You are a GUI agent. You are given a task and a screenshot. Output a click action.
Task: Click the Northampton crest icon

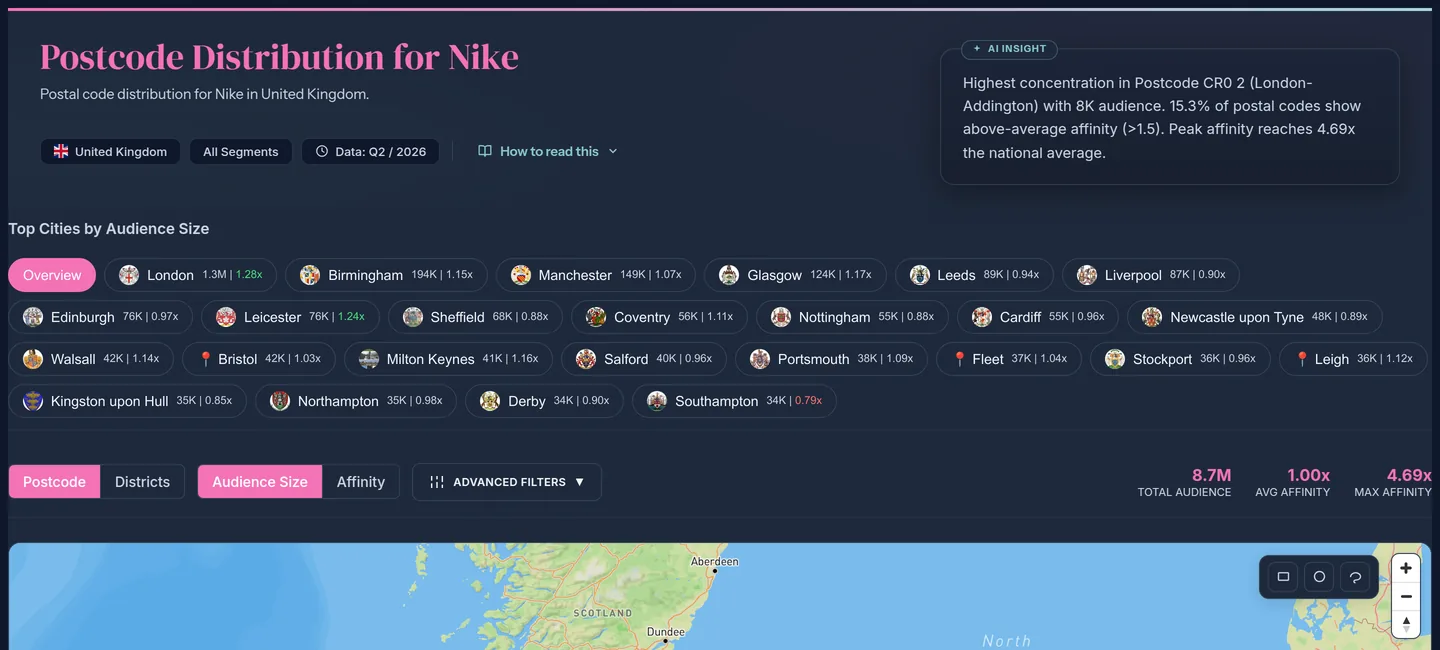(280, 401)
